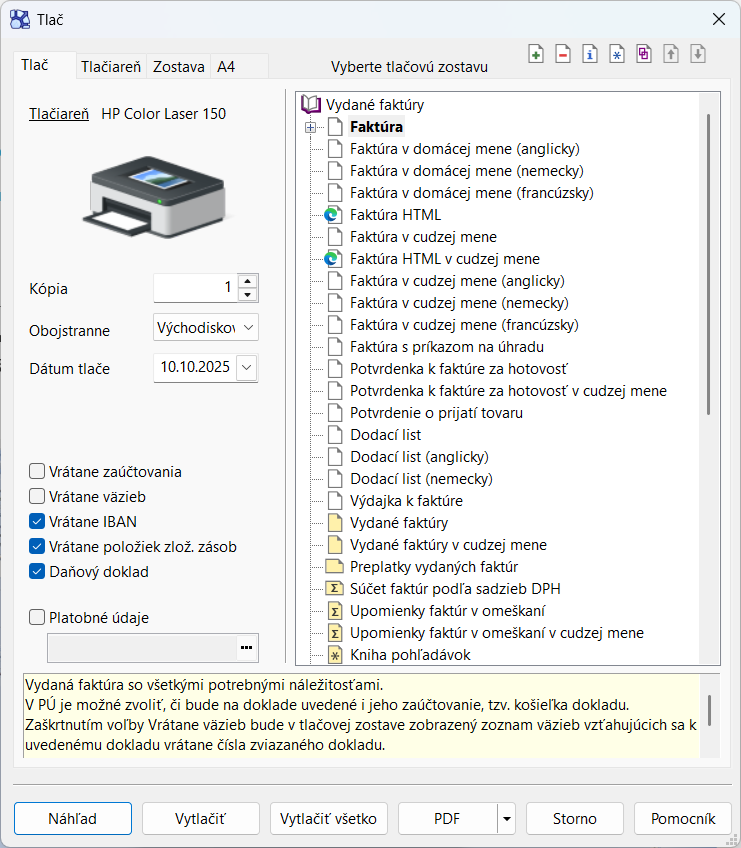This screenshot has height=848, width=741.
Task: Click the Náhľad preview button
Action: (73, 818)
